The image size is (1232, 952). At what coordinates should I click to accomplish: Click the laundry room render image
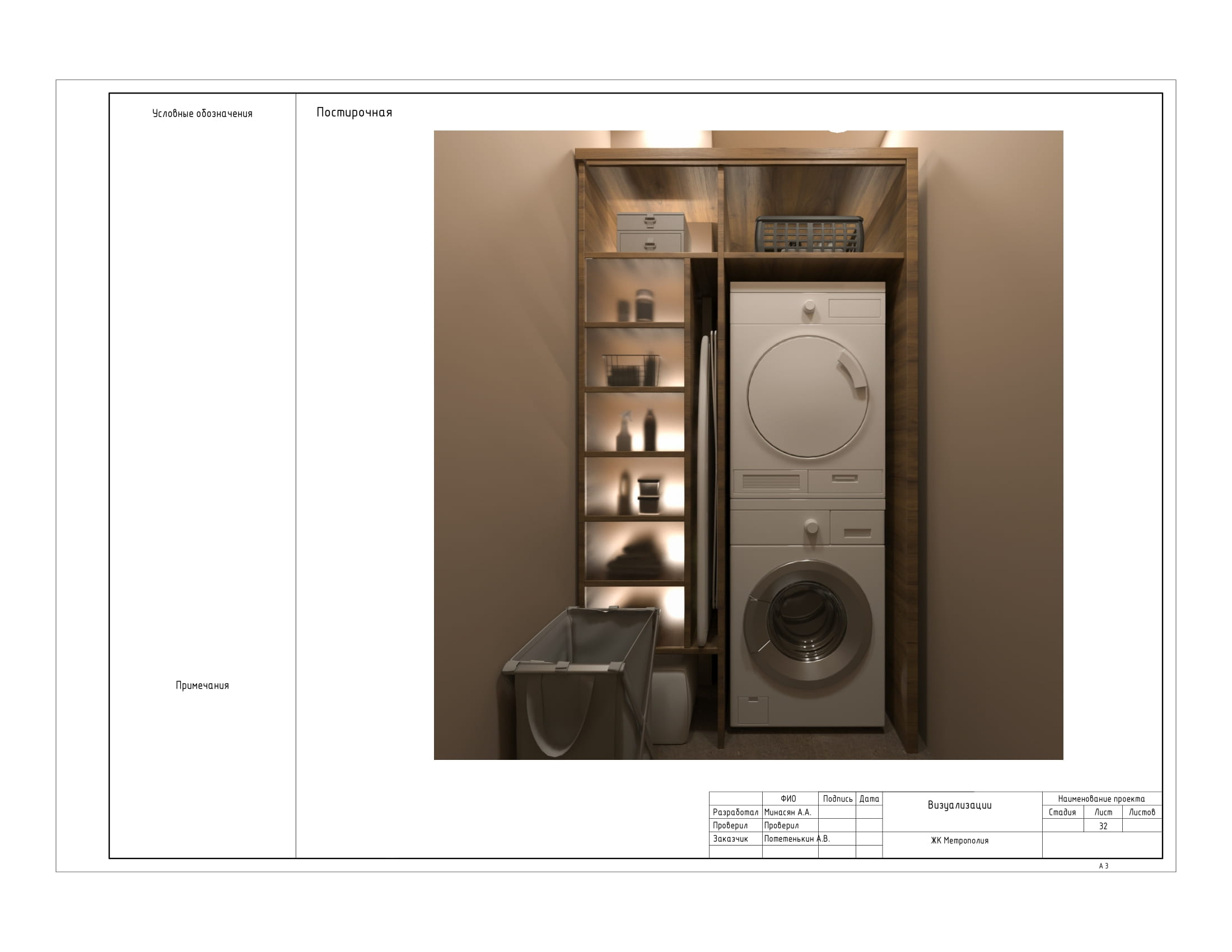[x=749, y=445]
